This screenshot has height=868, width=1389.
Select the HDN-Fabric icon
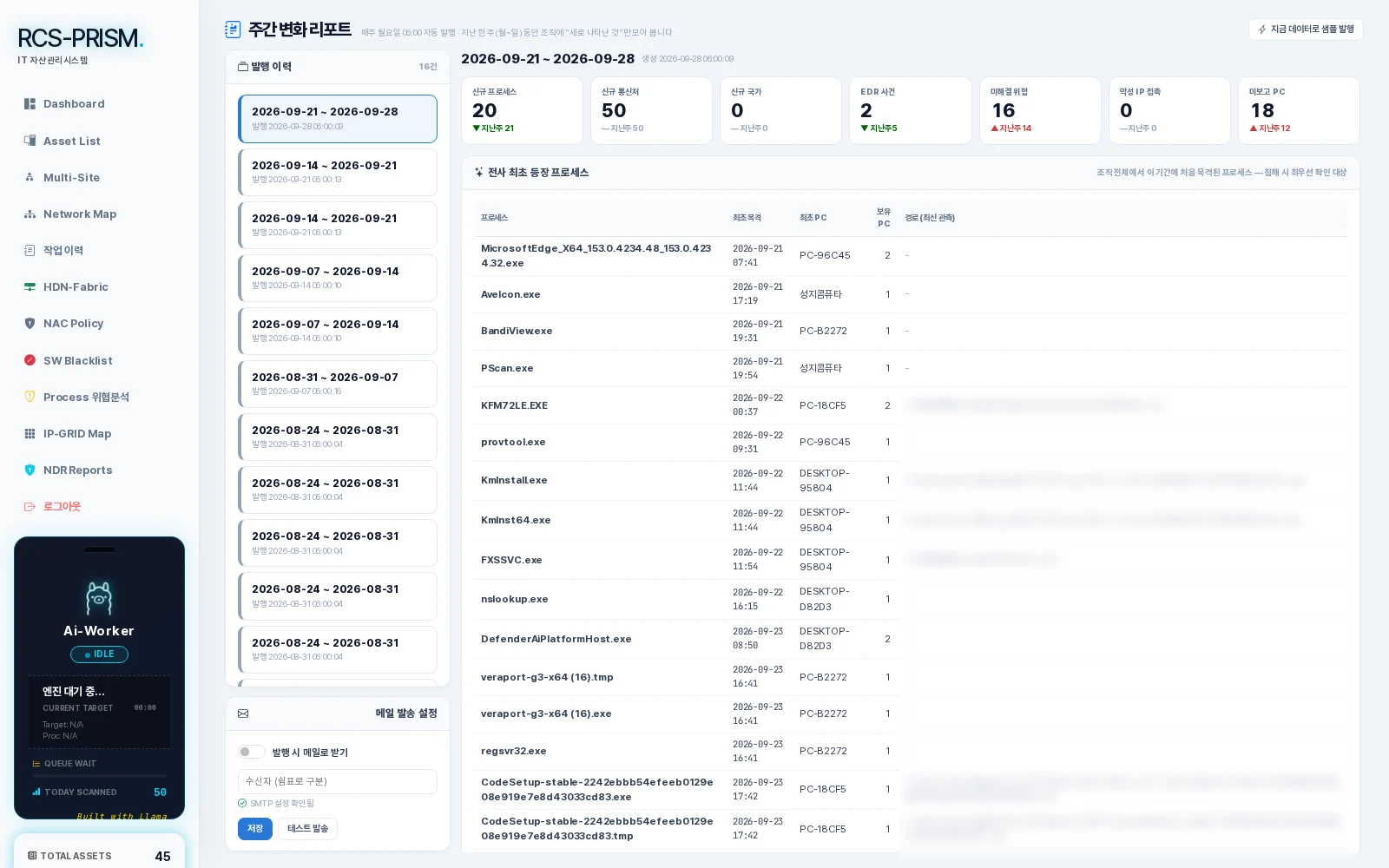[30, 287]
